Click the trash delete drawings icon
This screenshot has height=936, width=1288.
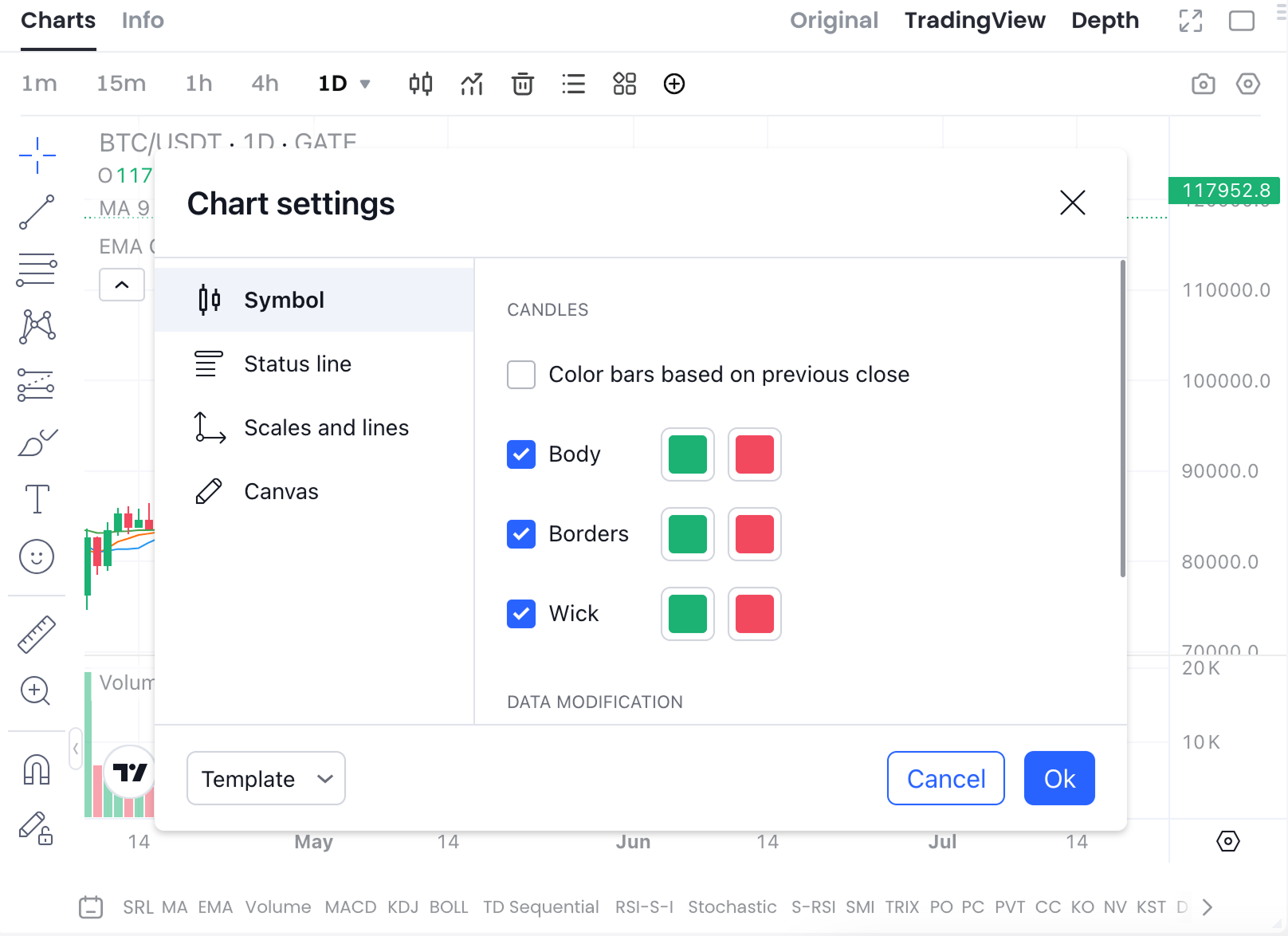pyautogui.click(x=523, y=84)
